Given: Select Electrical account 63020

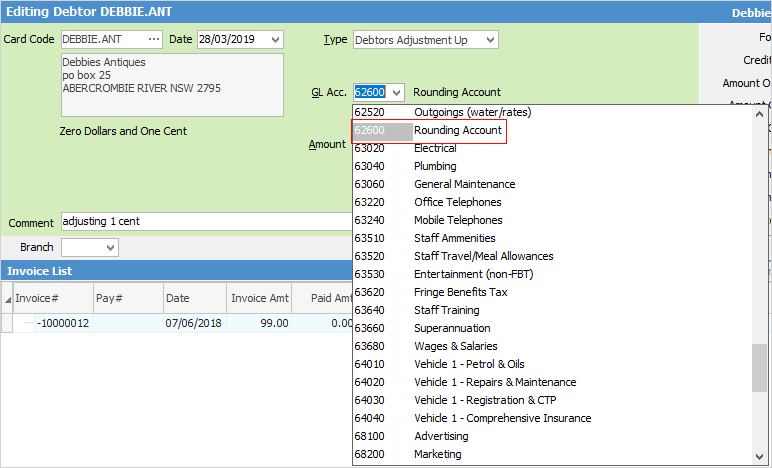Looking at the screenshot, I should point(435,148).
